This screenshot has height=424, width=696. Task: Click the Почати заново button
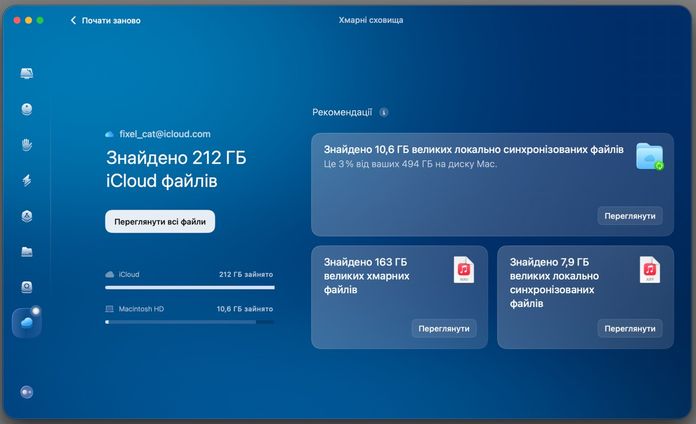pyautogui.click(x=106, y=20)
